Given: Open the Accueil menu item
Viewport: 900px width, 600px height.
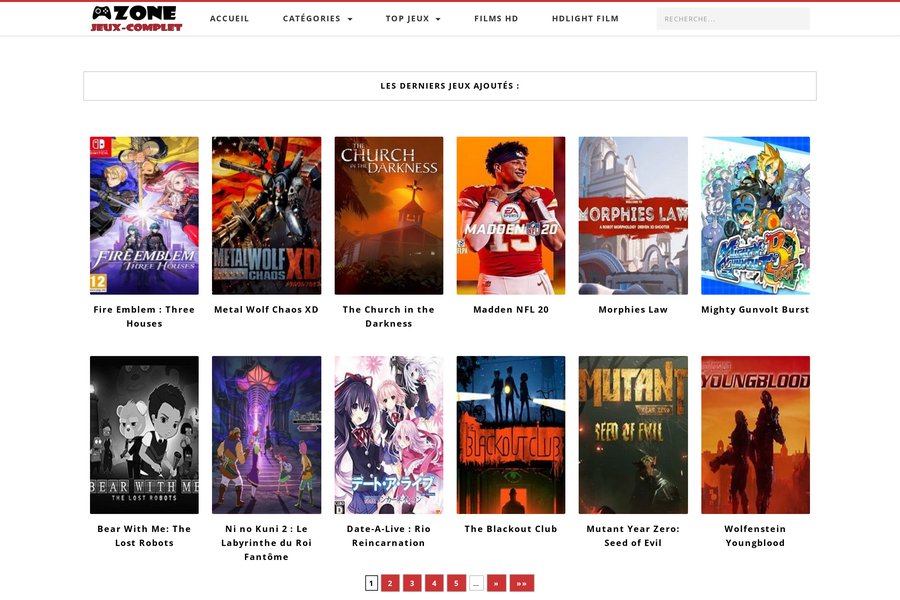Looking at the screenshot, I should (x=230, y=18).
